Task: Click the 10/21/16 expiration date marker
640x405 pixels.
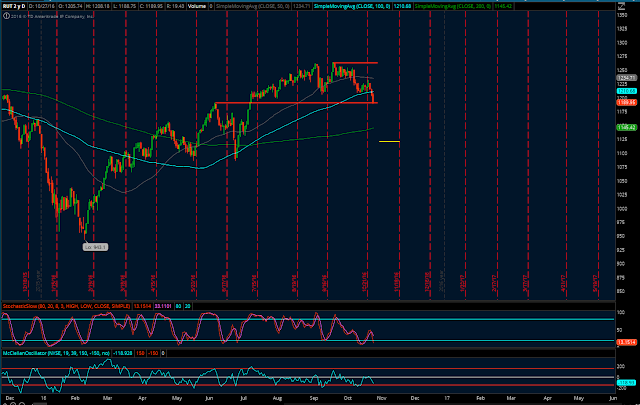Action: coord(365,281)
